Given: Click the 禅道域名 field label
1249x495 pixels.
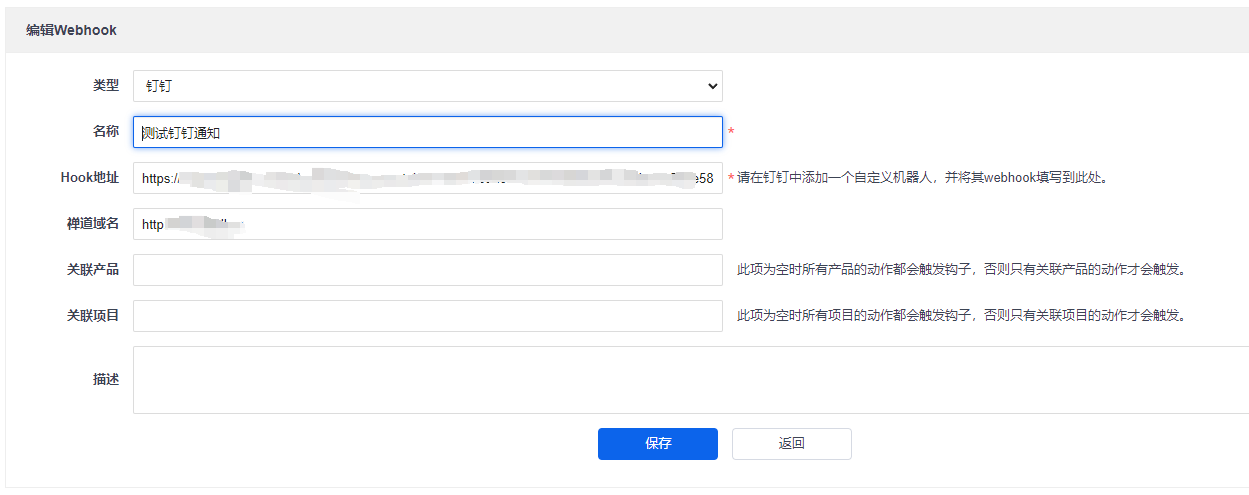Looking at the screenshot, I should coord(93,224).
